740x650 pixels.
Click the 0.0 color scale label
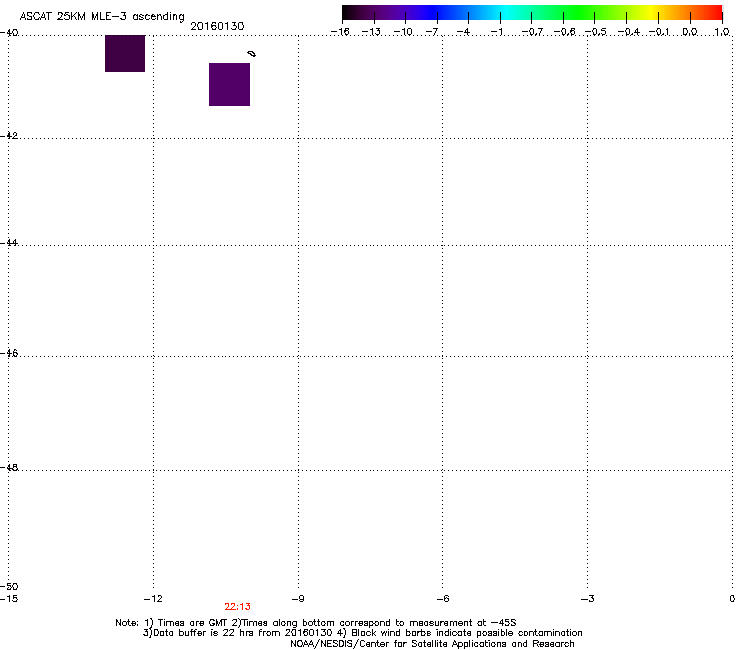[x=690, y=32]
